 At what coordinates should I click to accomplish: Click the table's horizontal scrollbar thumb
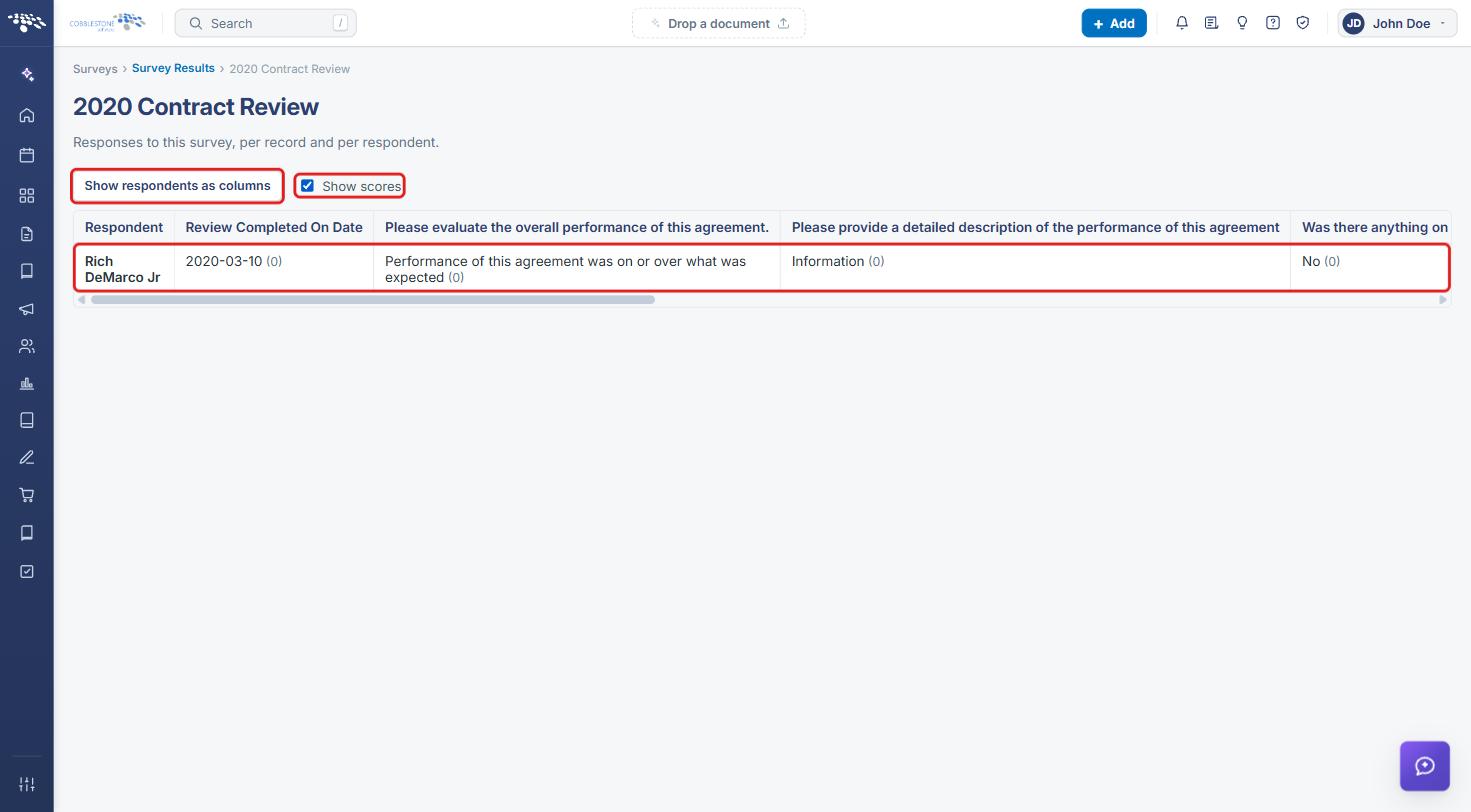(x=372, y=300)
